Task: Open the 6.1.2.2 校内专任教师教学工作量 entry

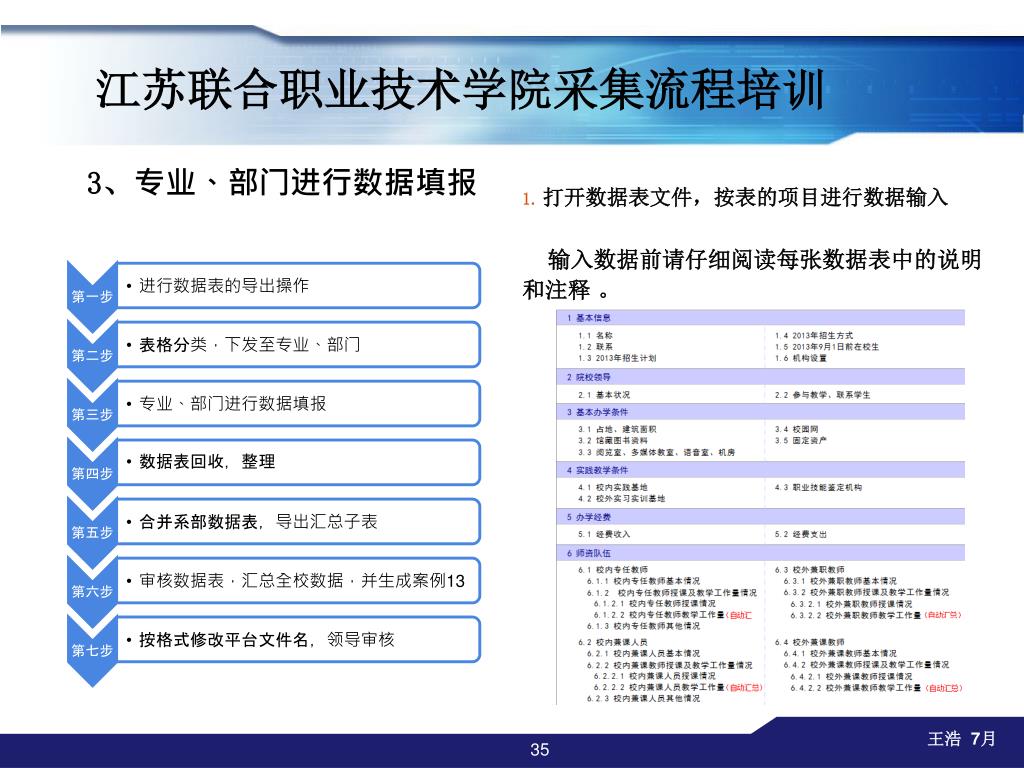Action: pyautogui.click(x=673, y=615)
